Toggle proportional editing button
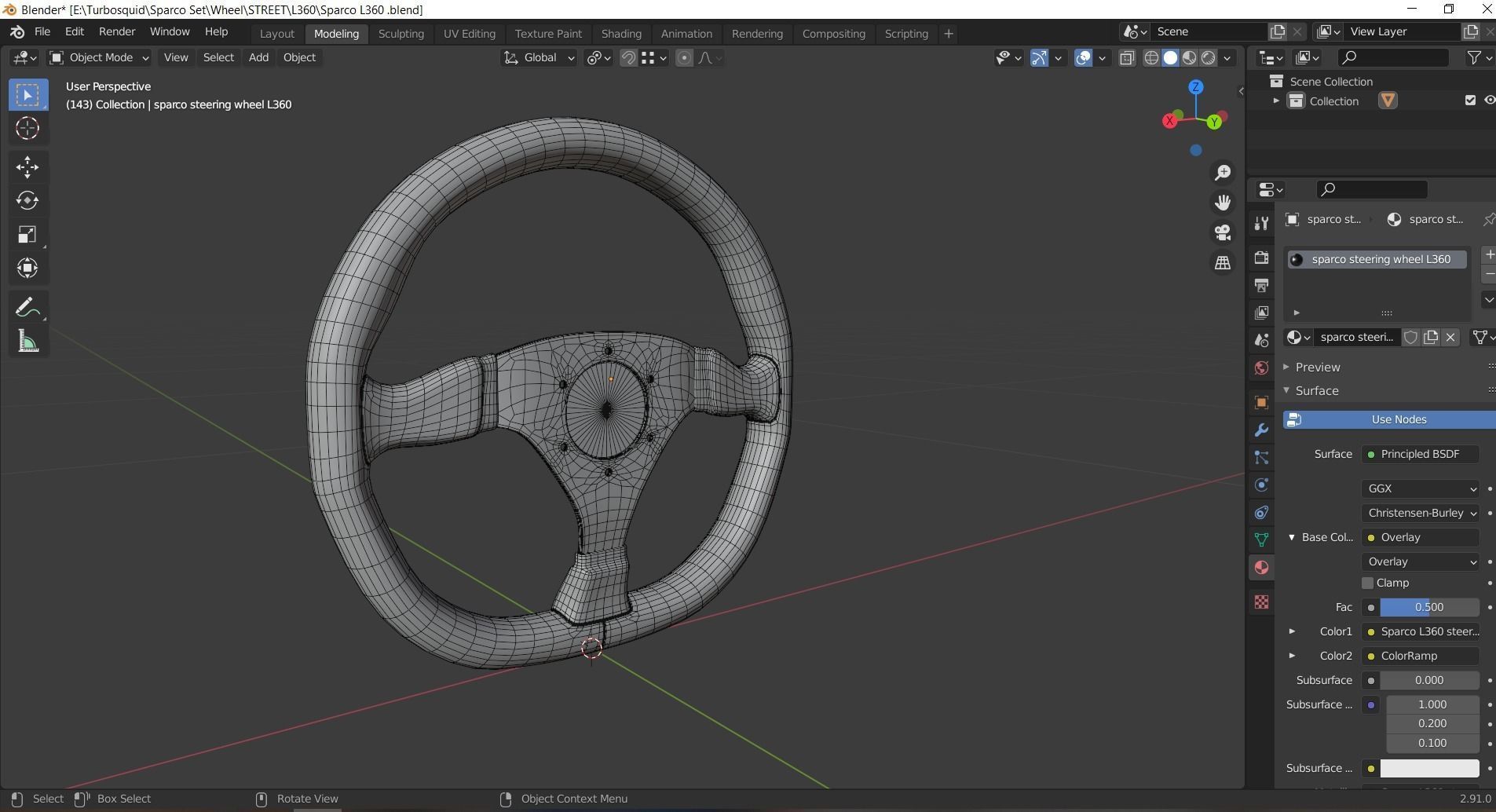1496x812 pixels. pyautogui.click(x=684, y=57)
